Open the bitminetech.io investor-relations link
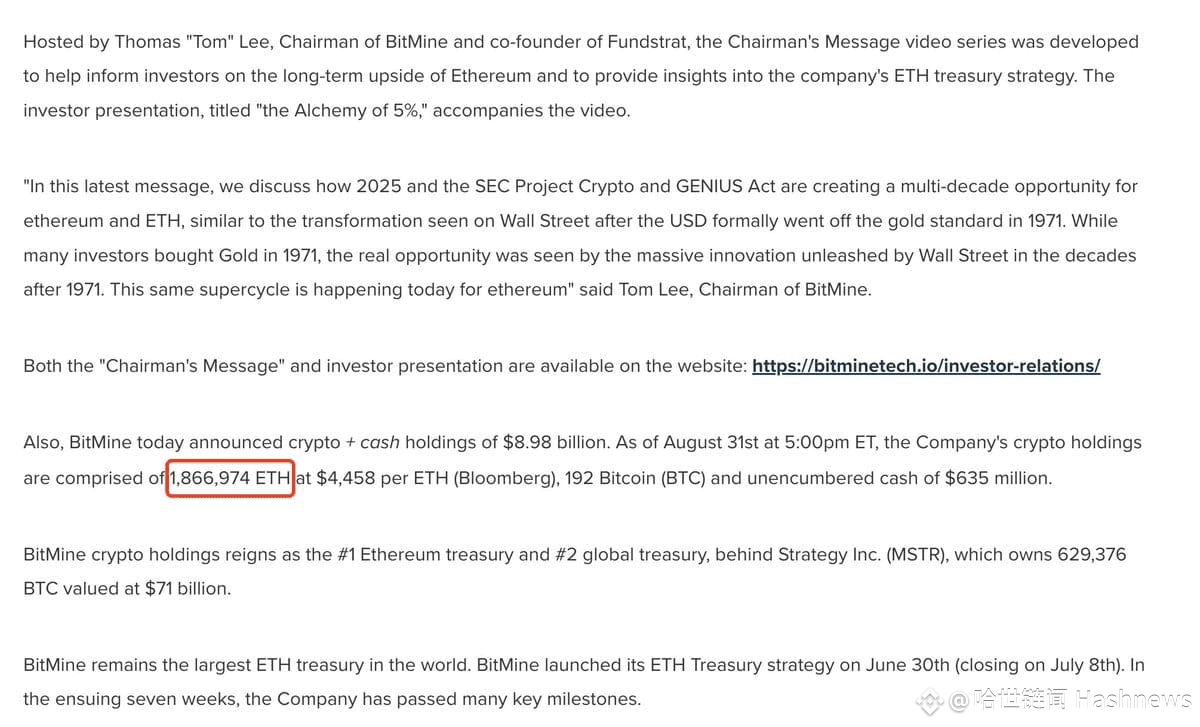The height and width of the screenshot is (727, 1200). (926, 366)
